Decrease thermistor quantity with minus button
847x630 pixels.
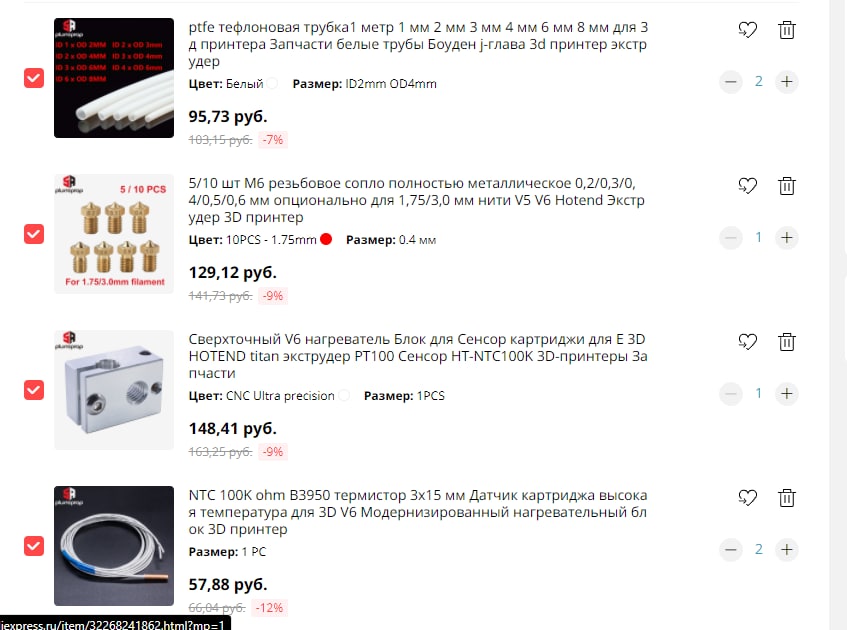click(730, 549)
